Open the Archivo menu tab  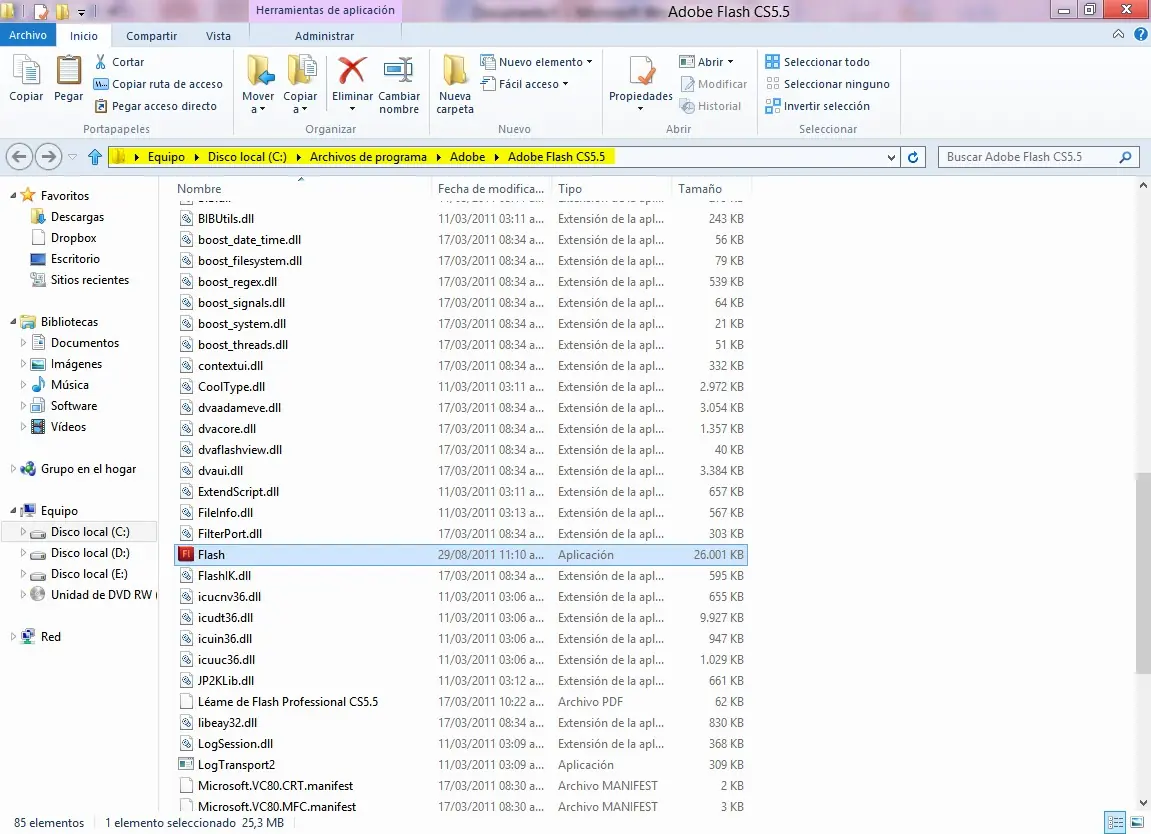click(28, 35)
